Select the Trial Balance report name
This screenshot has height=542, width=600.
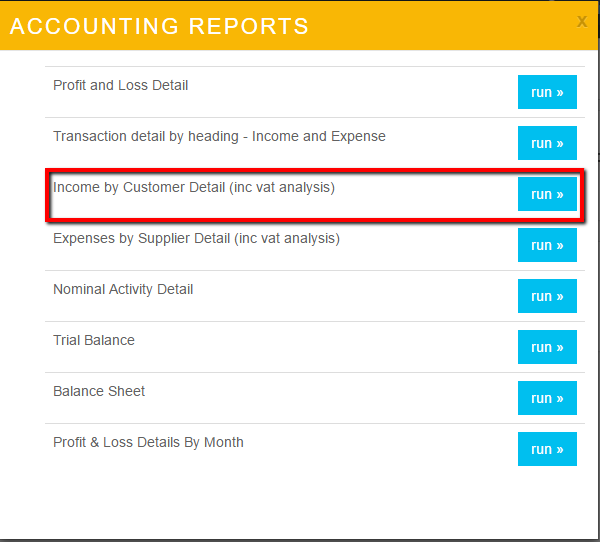pyautogui.click(x=94, y=341)
